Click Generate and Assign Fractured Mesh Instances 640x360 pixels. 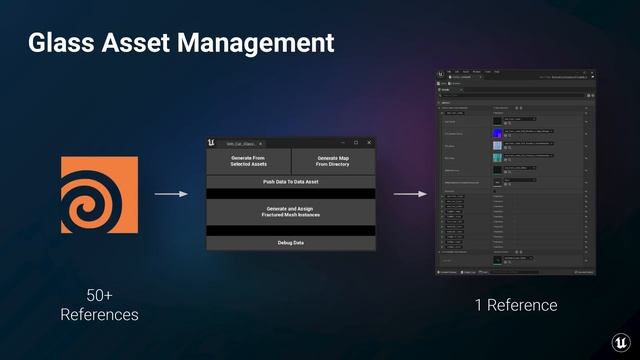291,211
